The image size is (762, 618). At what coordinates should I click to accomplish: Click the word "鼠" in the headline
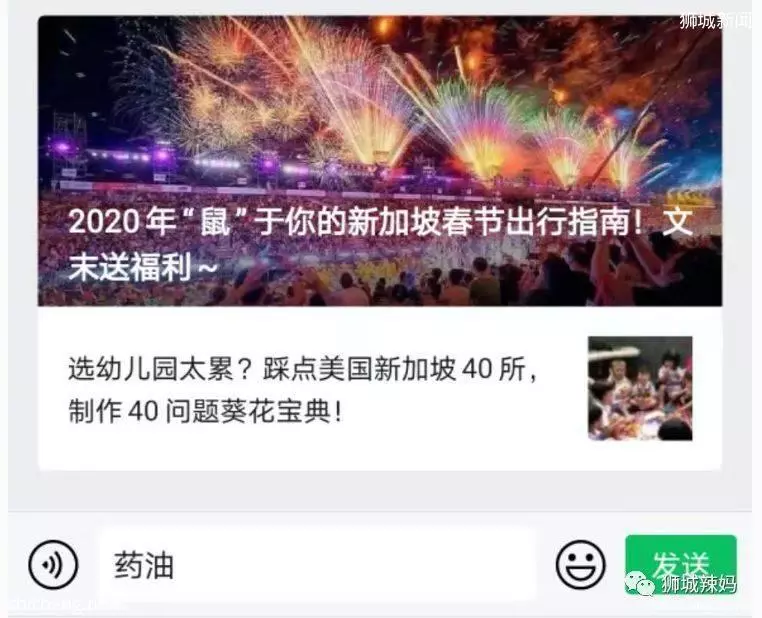216,222
